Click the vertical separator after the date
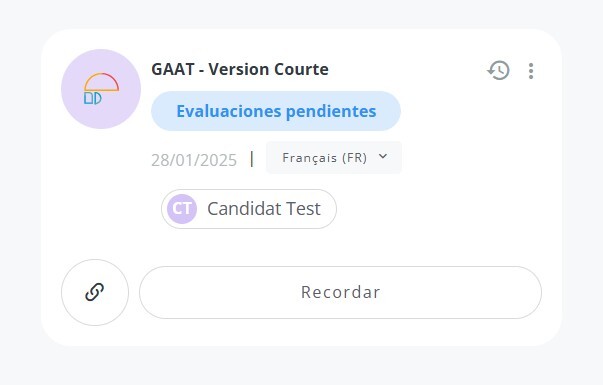Screen dimensions: 603x385 [252, 159]
